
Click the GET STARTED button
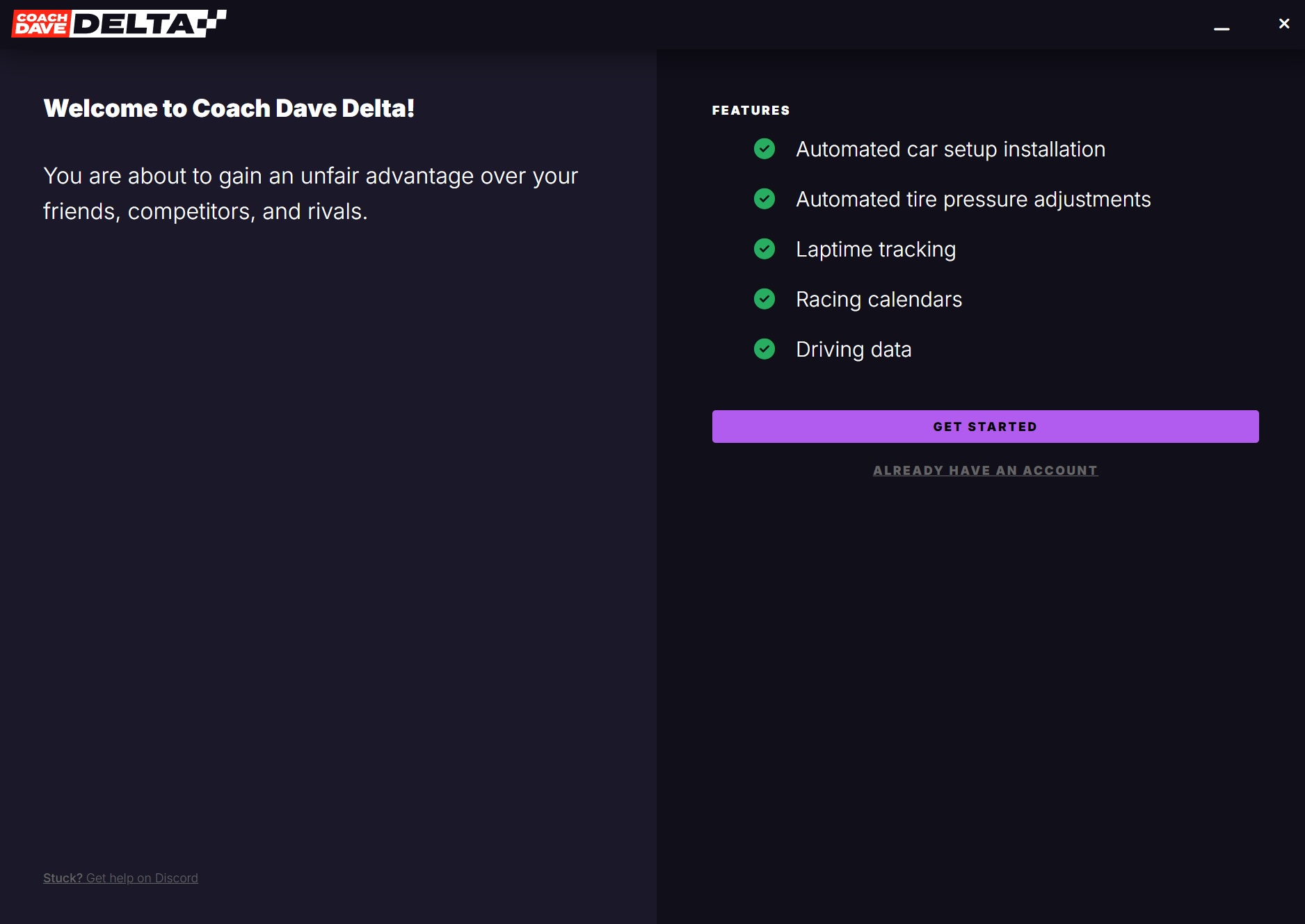tap(985, 425)
